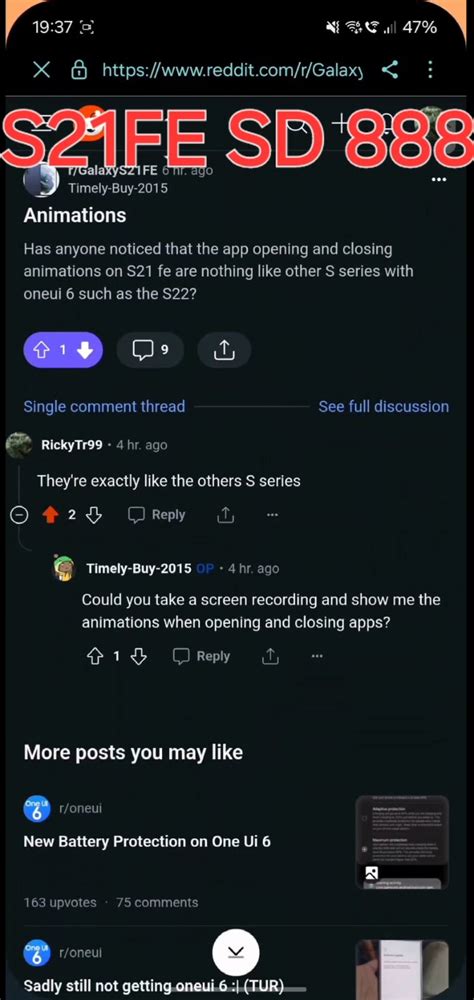The width and height of the screenshot is (474, 1000).
Task: Downvote RickyTr99's comment
Action: [x=94, y=515]
